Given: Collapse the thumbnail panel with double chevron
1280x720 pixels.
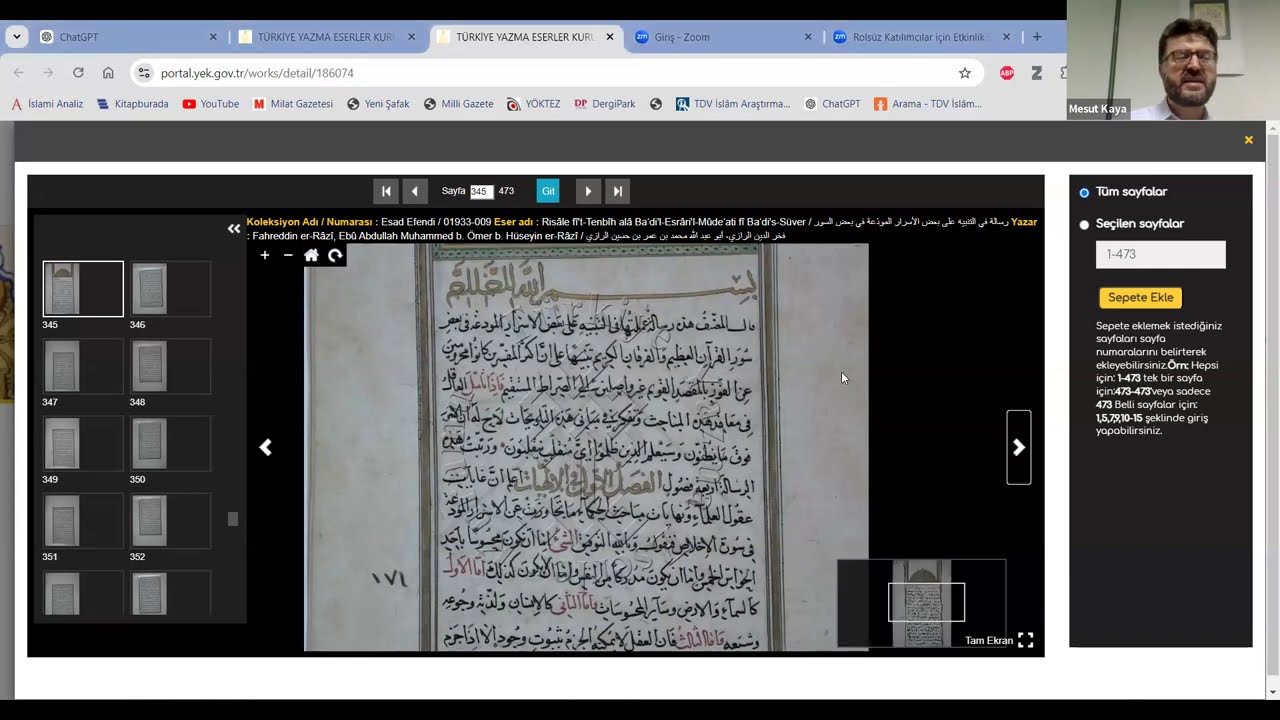Looking at the screenshot, I should click(234, 229).
